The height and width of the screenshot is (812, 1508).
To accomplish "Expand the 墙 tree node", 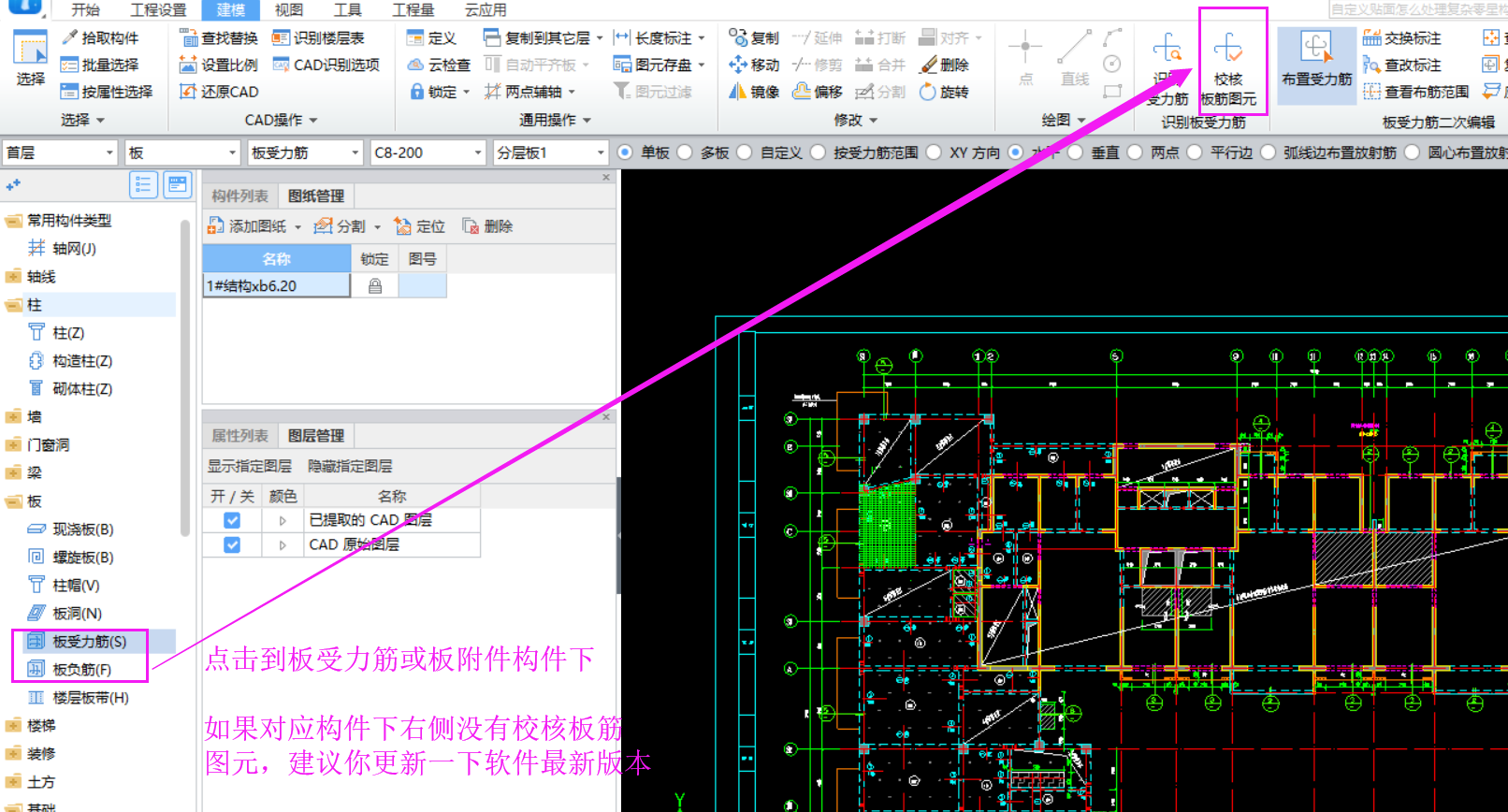I will pyautogui.click(x=13, y=417).
